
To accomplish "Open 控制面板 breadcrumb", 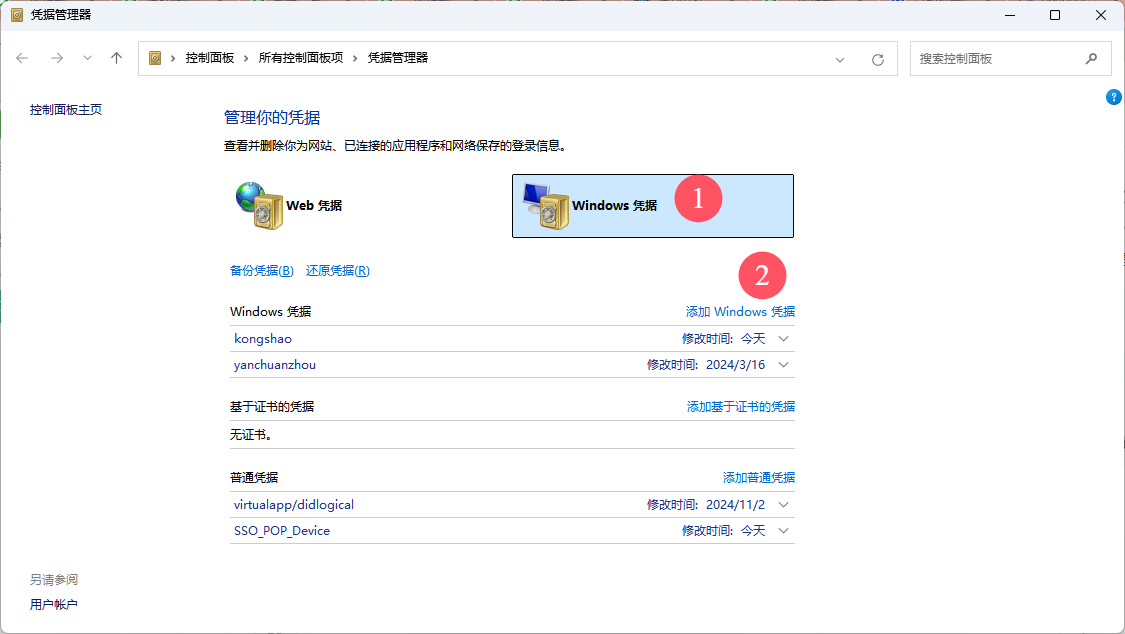I will click(210, 58).
